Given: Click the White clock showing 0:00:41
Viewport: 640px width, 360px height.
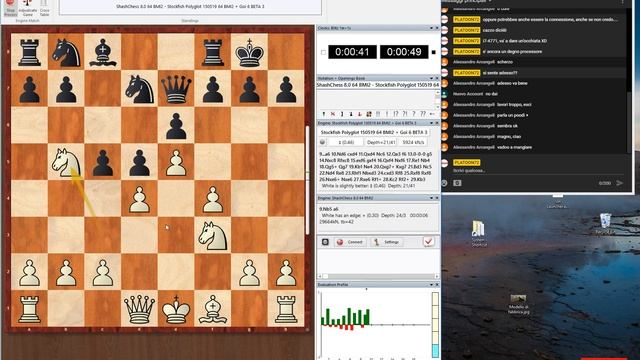Looking at the screenshot, I should click(352, 52).
